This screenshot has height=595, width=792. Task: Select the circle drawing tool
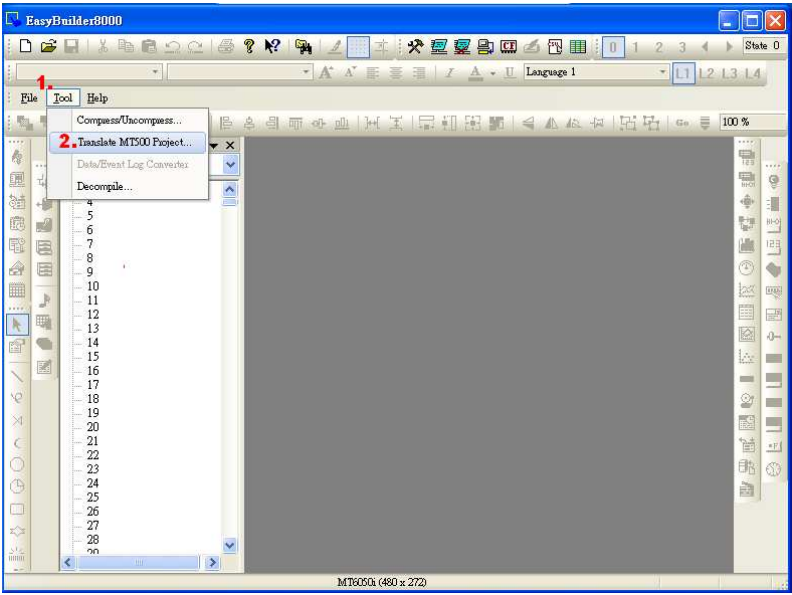pos(17,464)
